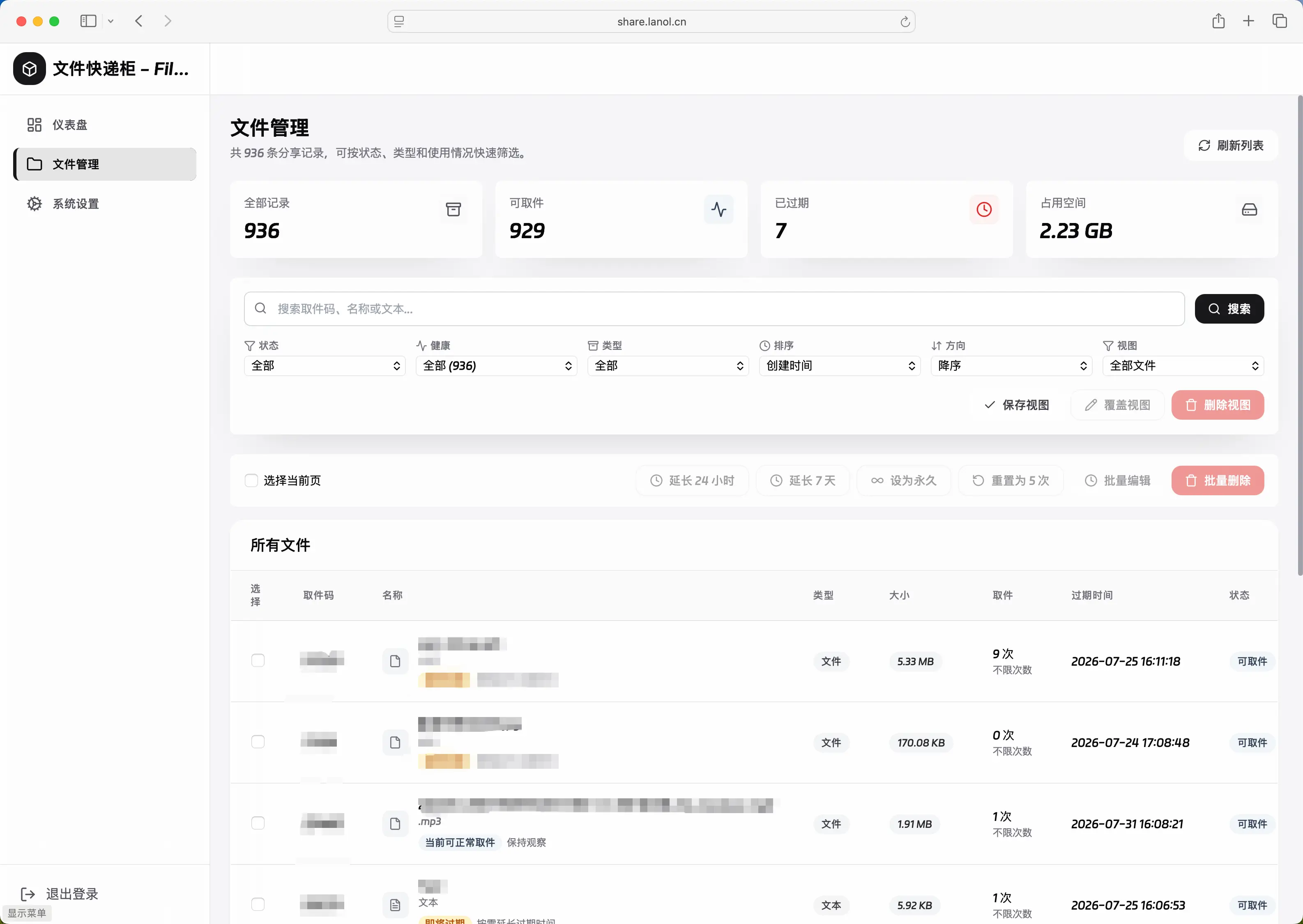1303x924 pixels.
Task: Click 延长 7 天 bulk action
Action: point(803,481)
